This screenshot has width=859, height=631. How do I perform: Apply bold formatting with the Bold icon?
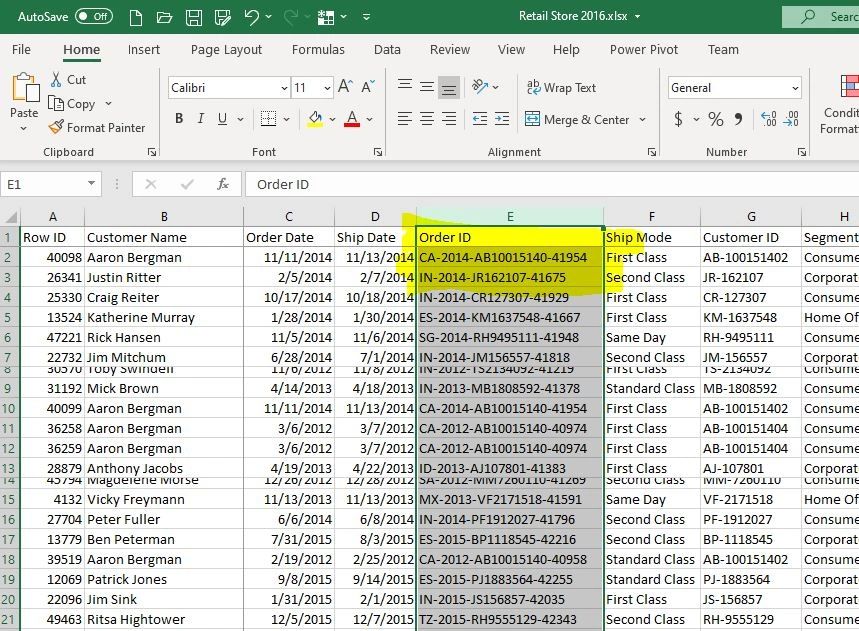click(179, 117)
